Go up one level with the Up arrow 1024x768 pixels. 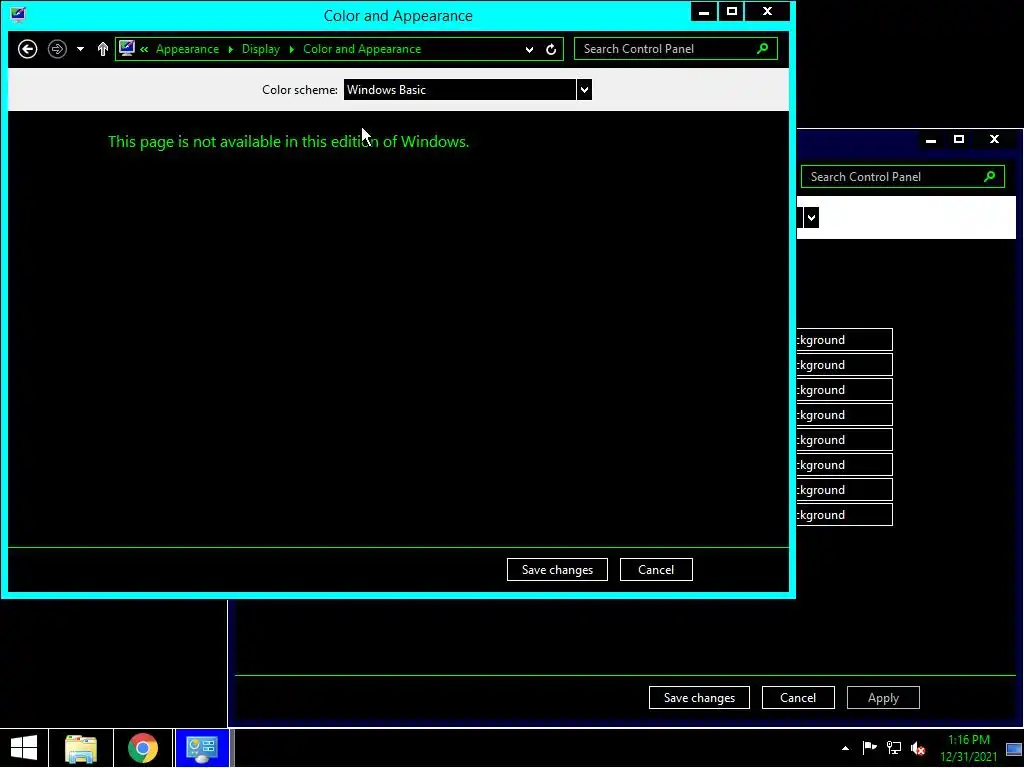click(x=103, y=49)
